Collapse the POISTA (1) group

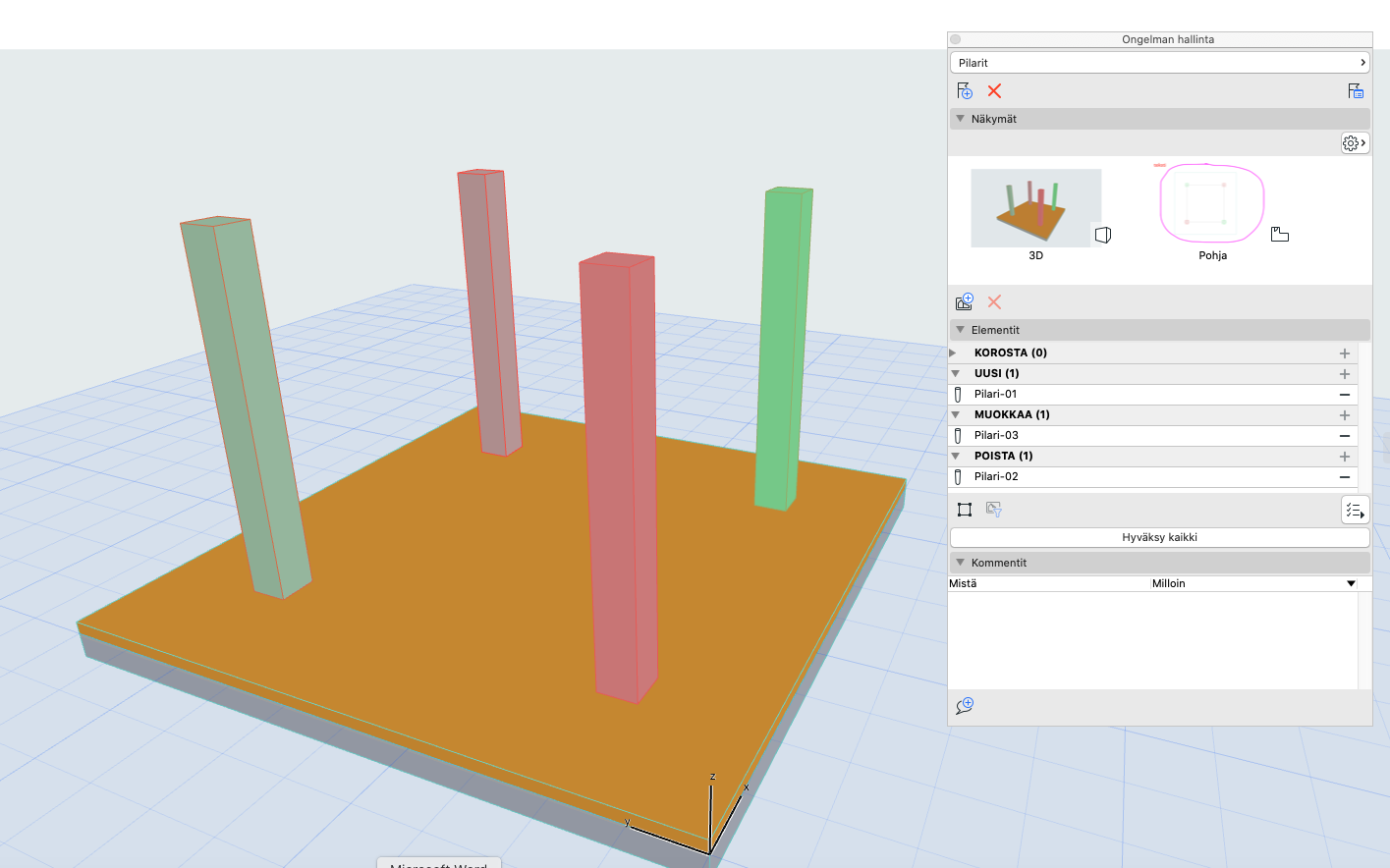pos(955,456)
